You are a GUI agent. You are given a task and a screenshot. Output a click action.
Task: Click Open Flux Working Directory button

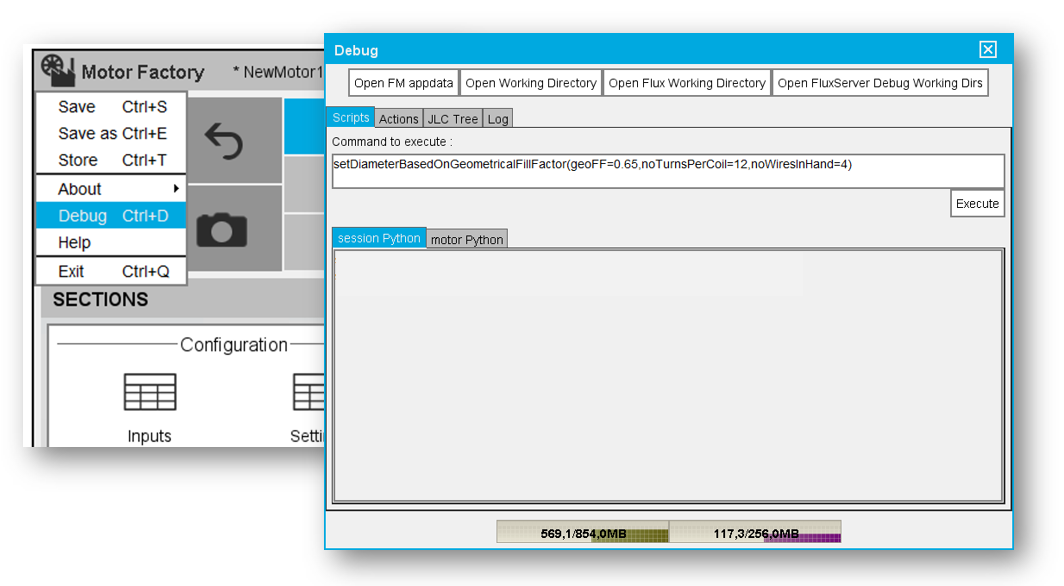(687, 83)
